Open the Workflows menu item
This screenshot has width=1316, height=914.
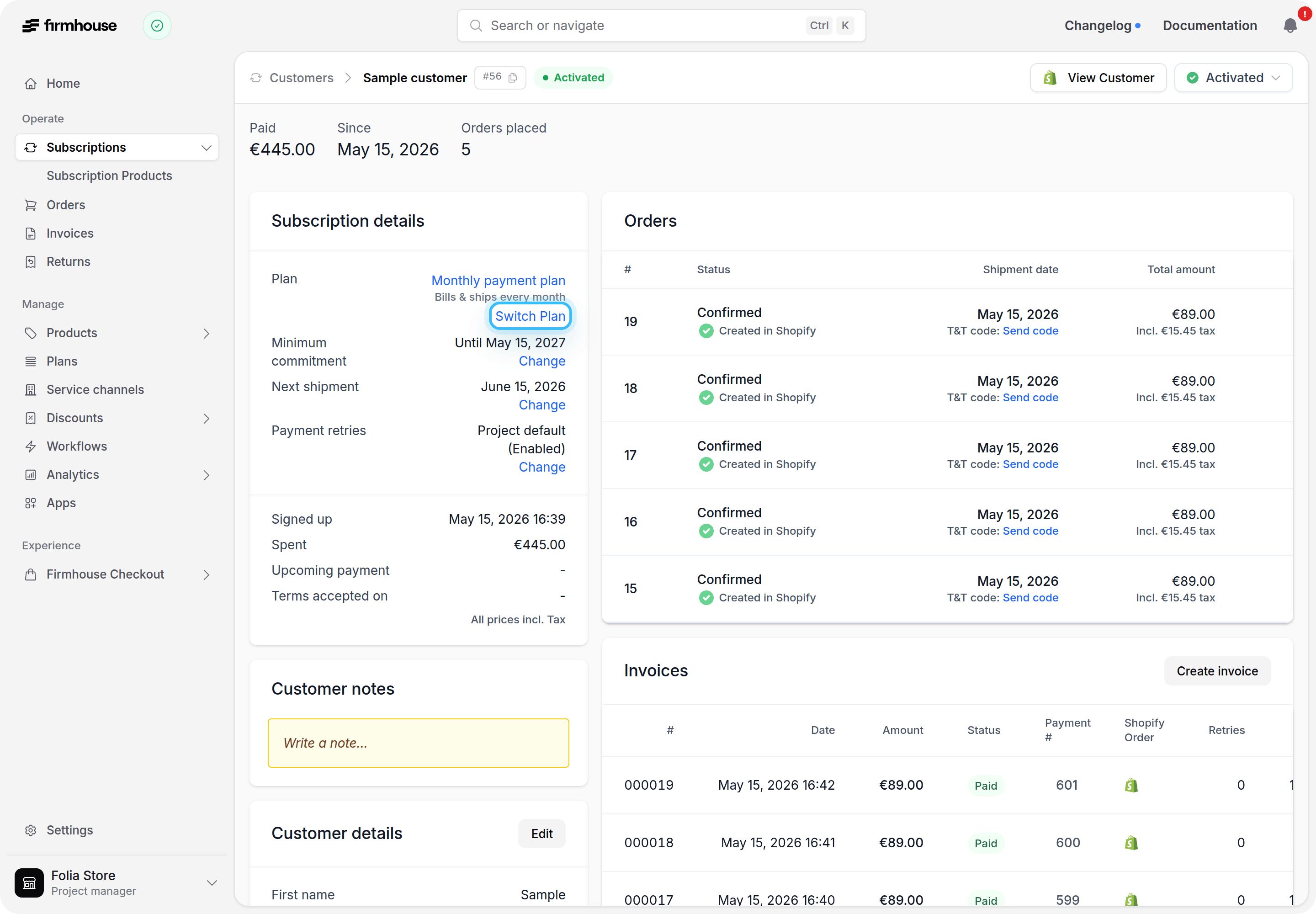tap(77, 446)
